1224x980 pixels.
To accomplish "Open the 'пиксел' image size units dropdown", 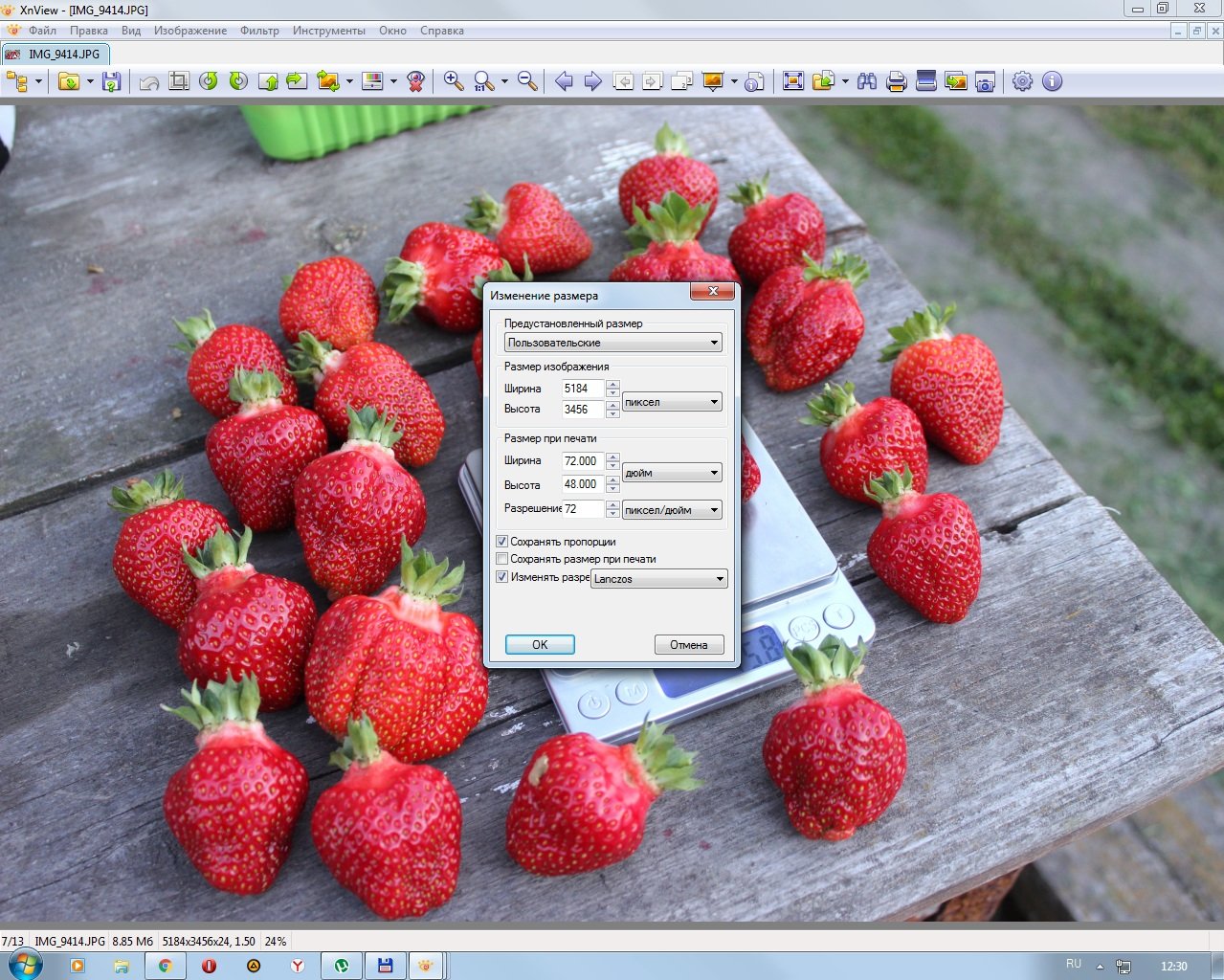I will (x=672, y=402).
